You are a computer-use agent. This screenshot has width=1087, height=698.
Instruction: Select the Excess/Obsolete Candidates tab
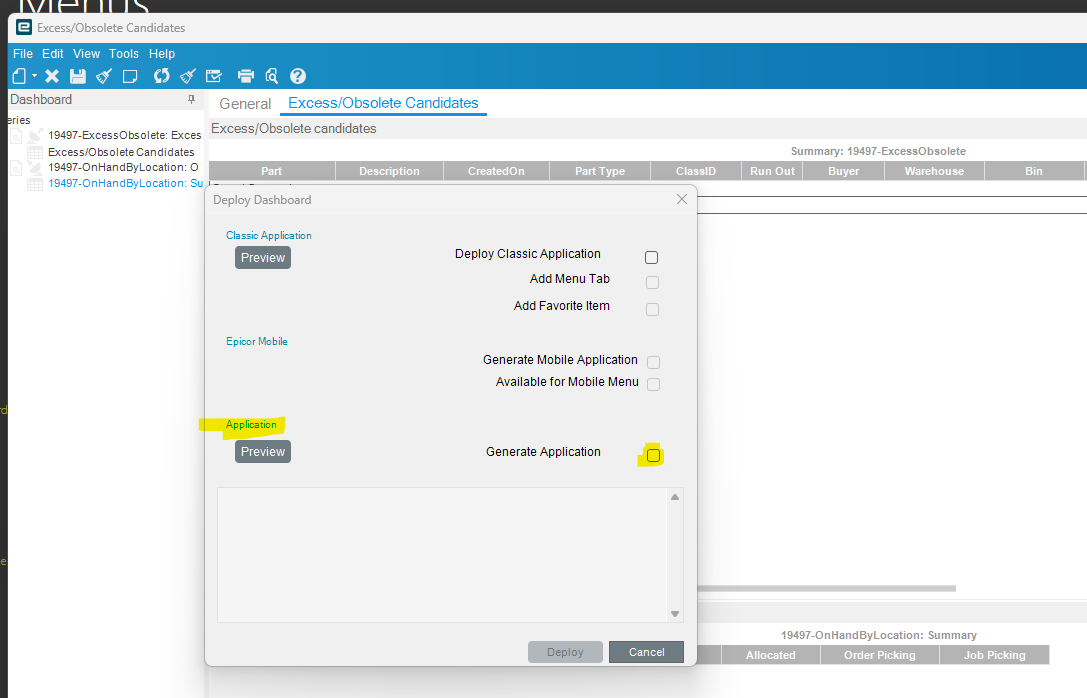383,103
